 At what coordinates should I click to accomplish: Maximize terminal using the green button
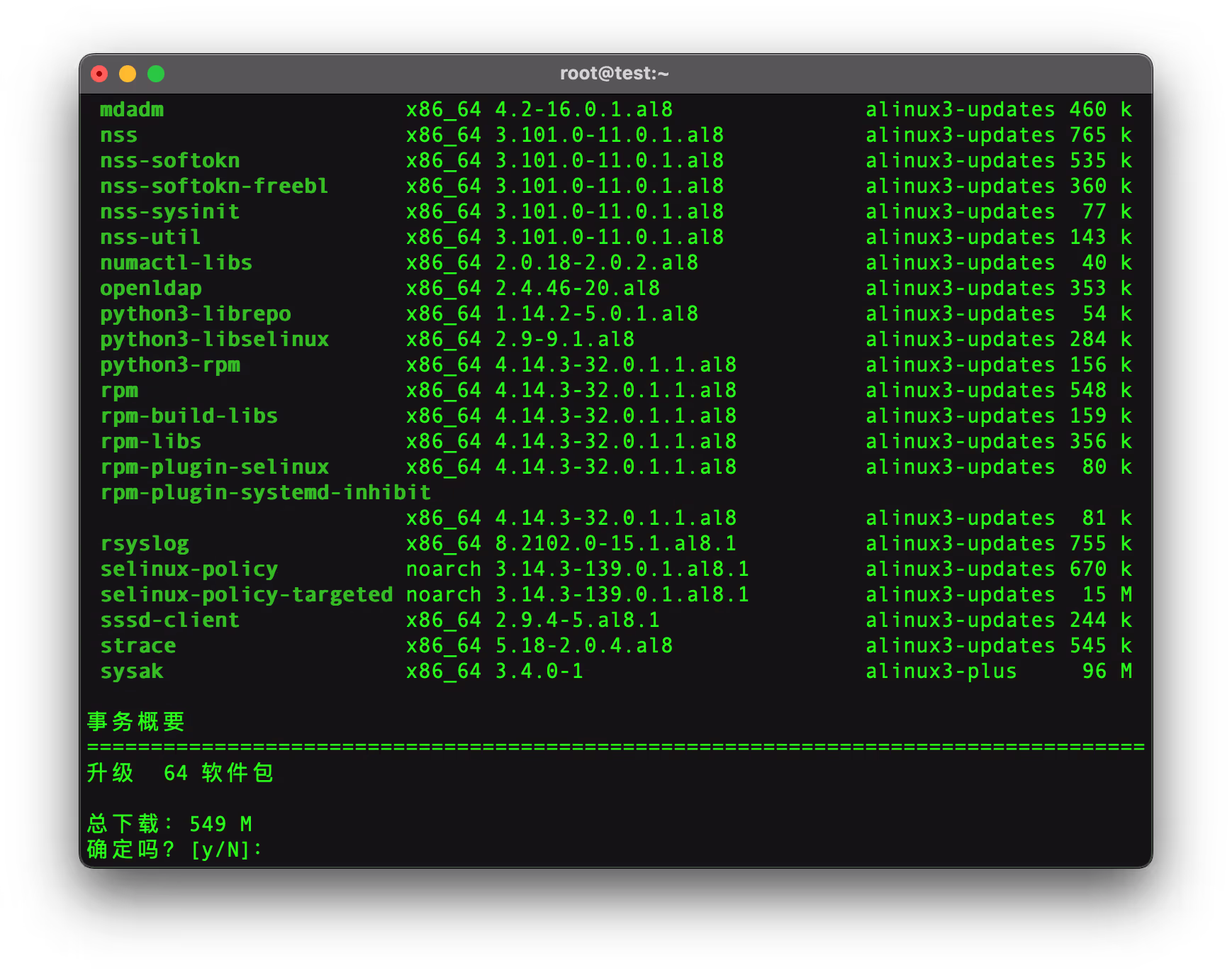tap(156, 74)
